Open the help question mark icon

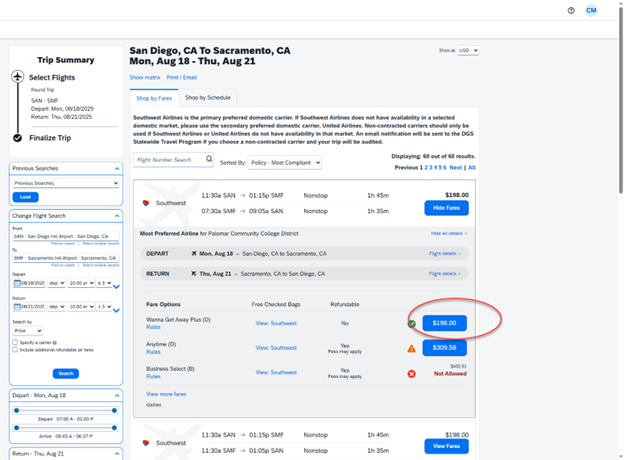571,11
